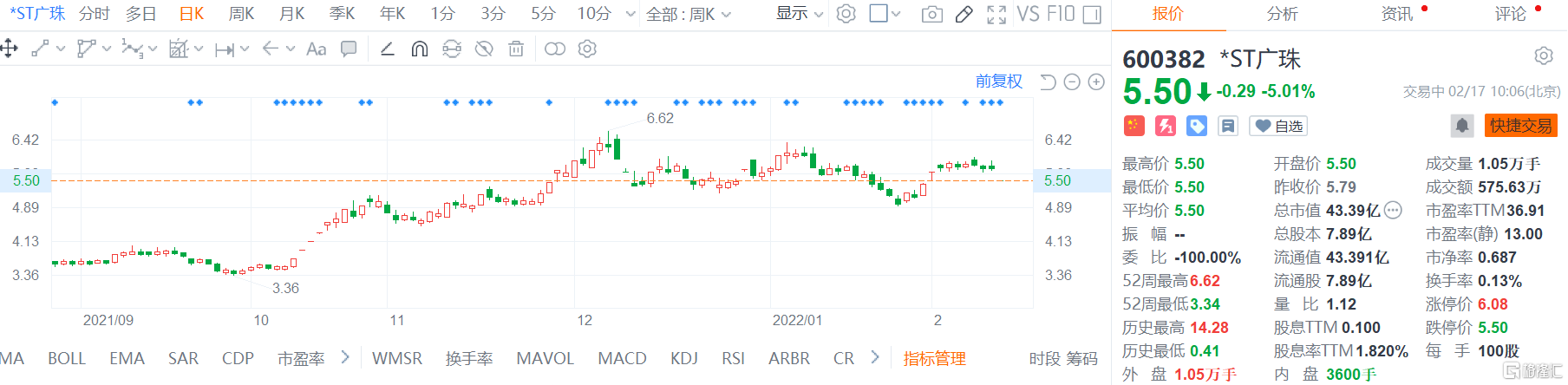The height and width of the screenshot is (385, 1568).
Task: Click the China flag market icon
Action: (1134, 126)
